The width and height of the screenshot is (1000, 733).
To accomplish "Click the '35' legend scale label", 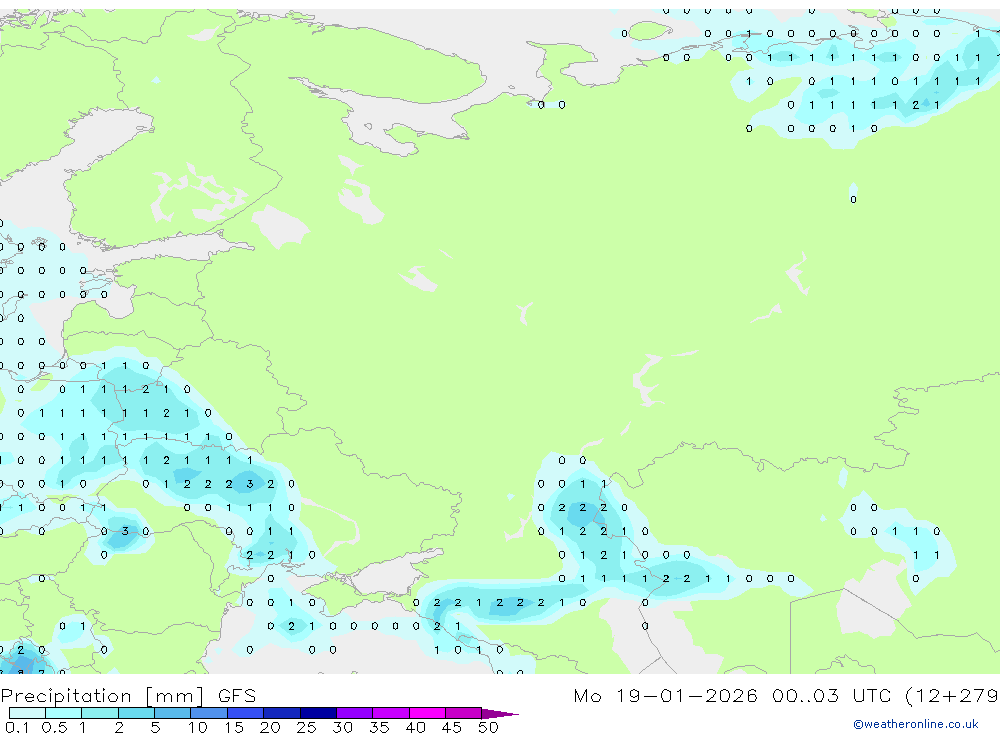I will (x=379, y=727).
